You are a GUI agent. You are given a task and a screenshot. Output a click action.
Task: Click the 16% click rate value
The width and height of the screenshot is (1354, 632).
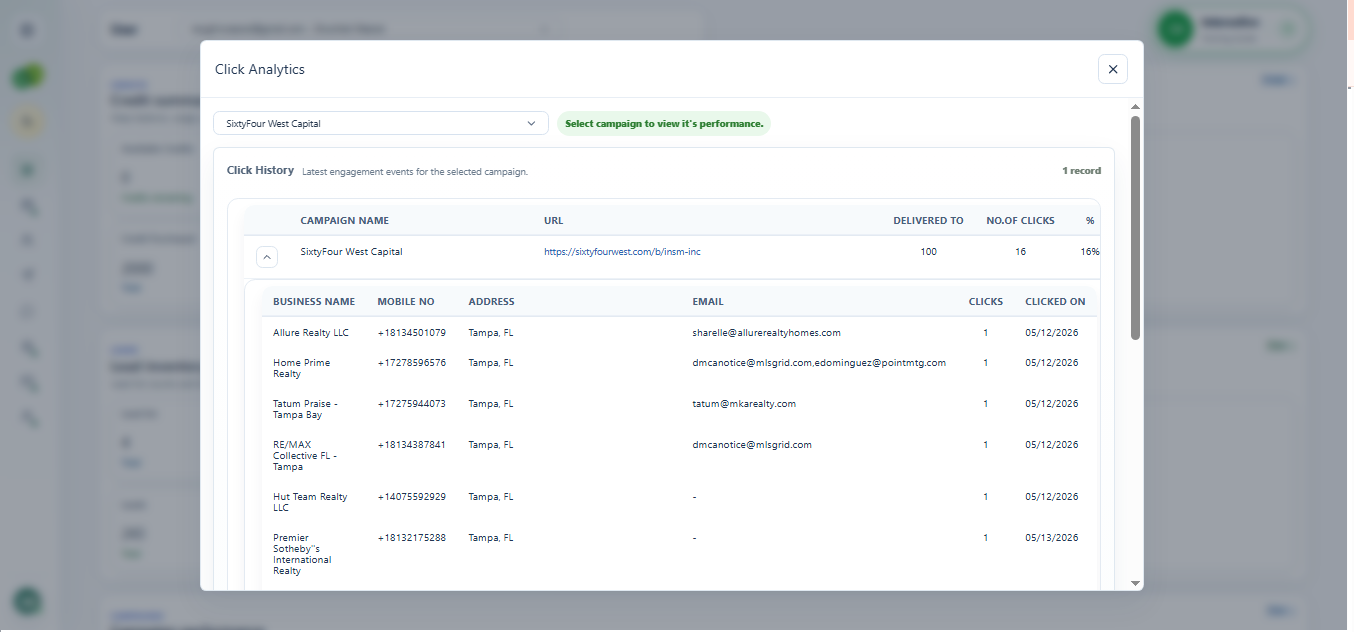coord(1090,252)
